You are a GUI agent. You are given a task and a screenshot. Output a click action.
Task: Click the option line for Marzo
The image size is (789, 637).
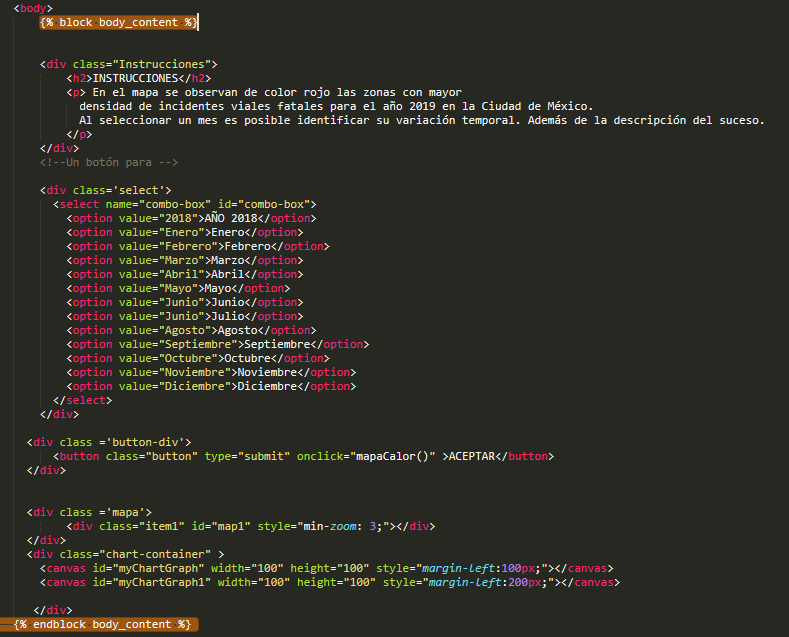tap(185, 261)
